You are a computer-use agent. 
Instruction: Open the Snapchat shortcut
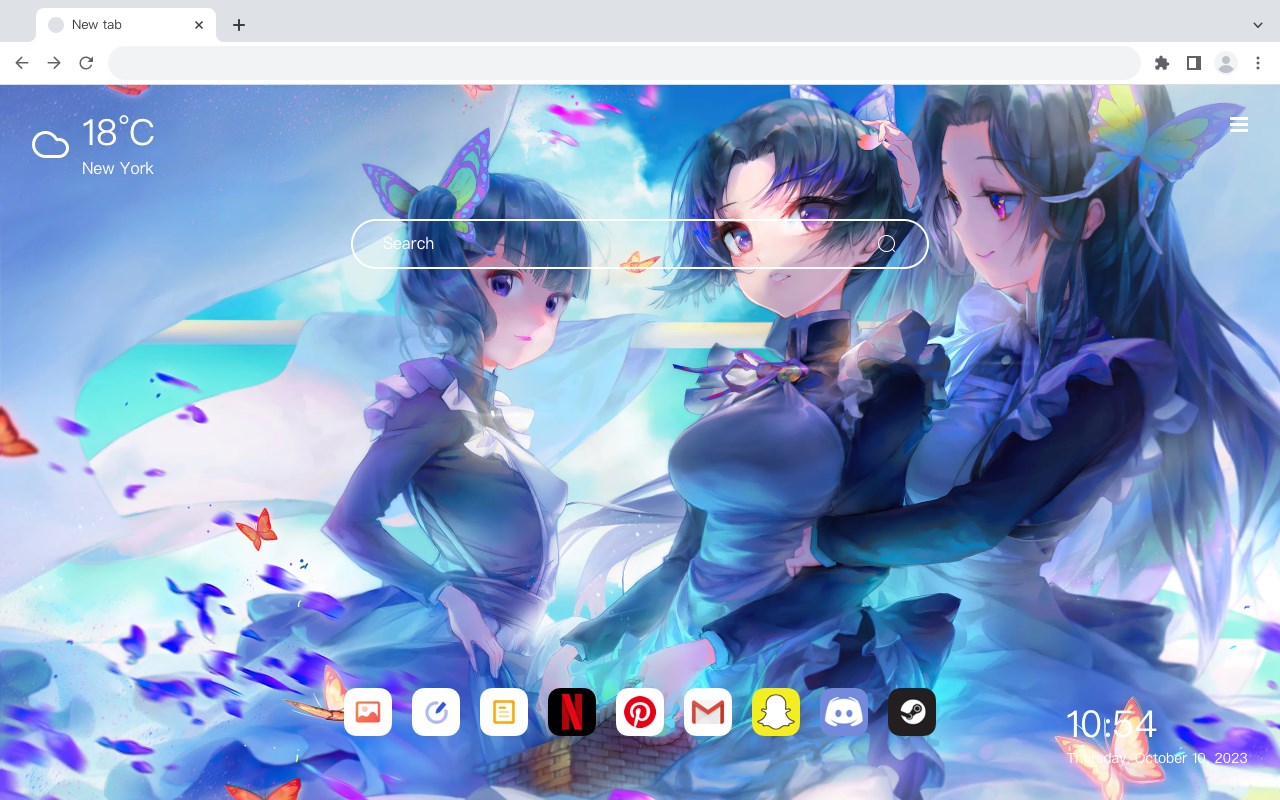tap(776, 712)
